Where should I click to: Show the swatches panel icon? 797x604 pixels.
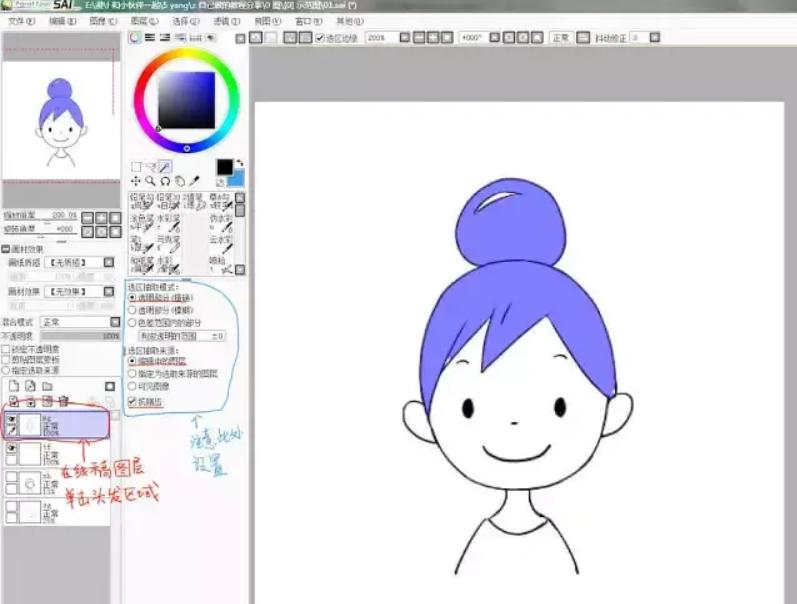click(196, 38)
